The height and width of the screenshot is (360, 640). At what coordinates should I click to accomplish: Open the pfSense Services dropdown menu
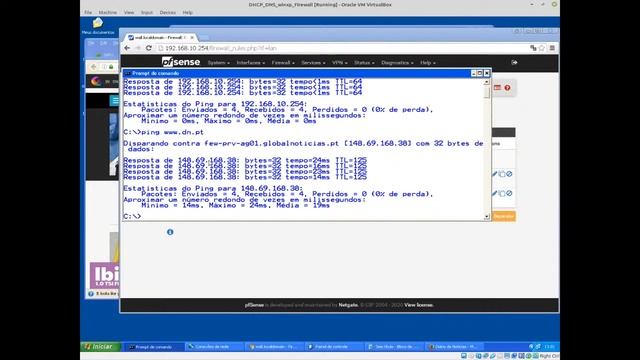tap(313, 63)
